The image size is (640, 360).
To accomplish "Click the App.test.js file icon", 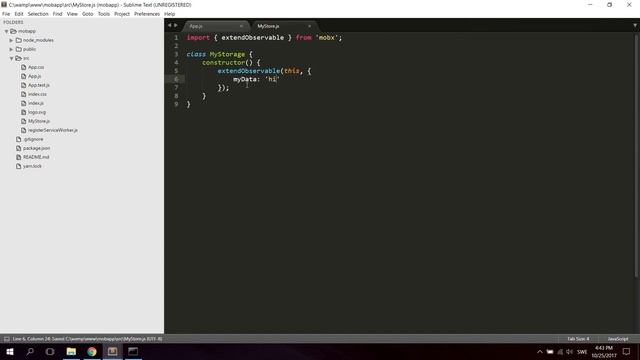I will click(24, 85).
